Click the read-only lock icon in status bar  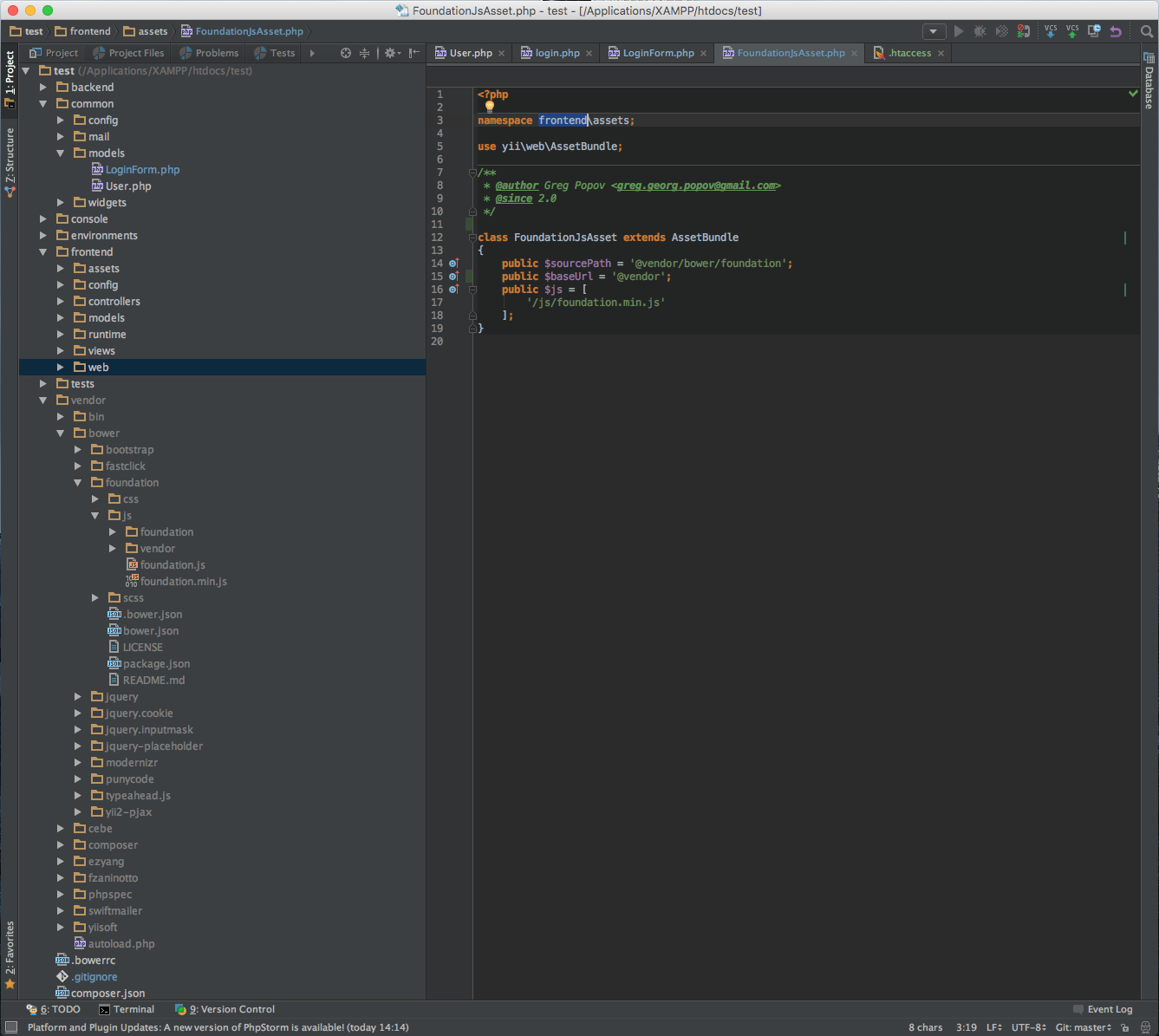click(1125, 1027)
